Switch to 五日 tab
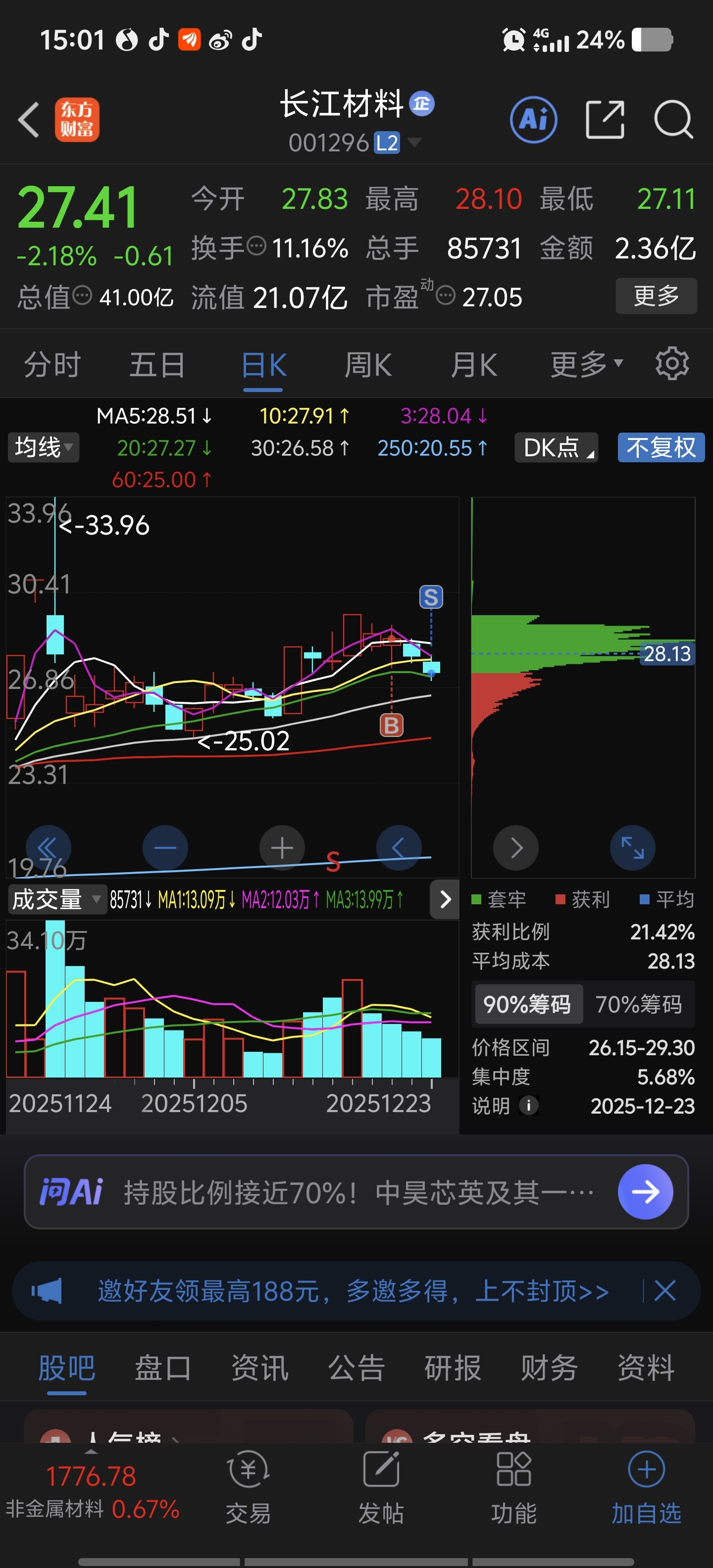Screen dimensions: 713x1568 click(156, 364)
